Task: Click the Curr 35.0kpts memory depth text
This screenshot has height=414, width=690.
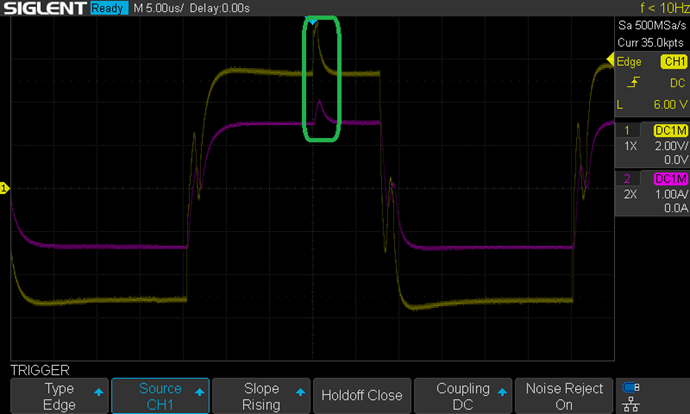Action: [x=650, y=43]
